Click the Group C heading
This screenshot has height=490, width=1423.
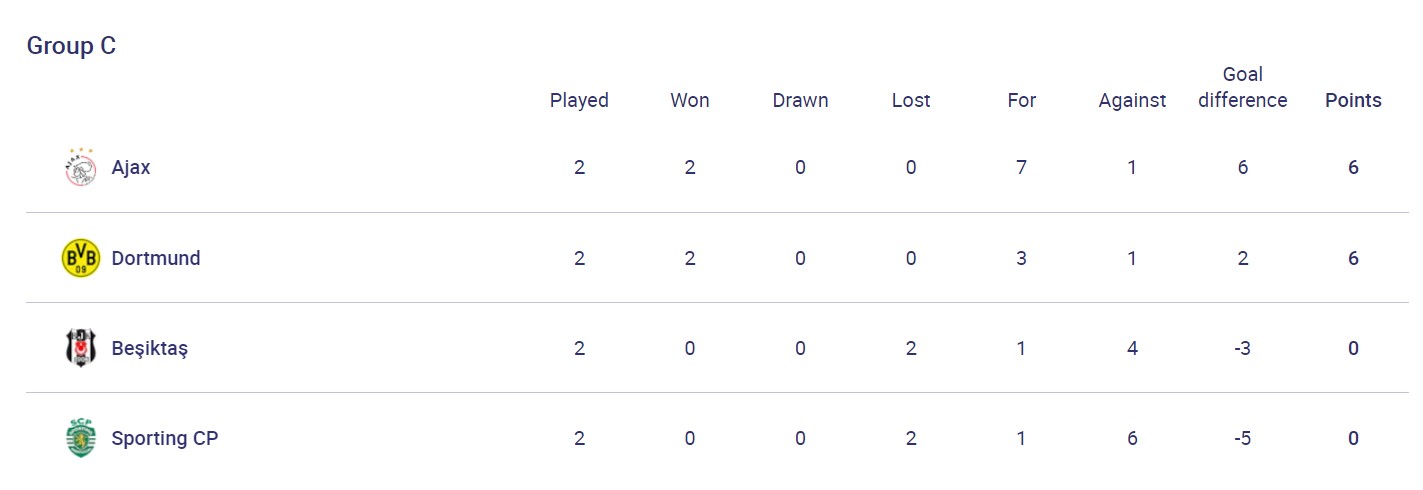pos(71,46)
